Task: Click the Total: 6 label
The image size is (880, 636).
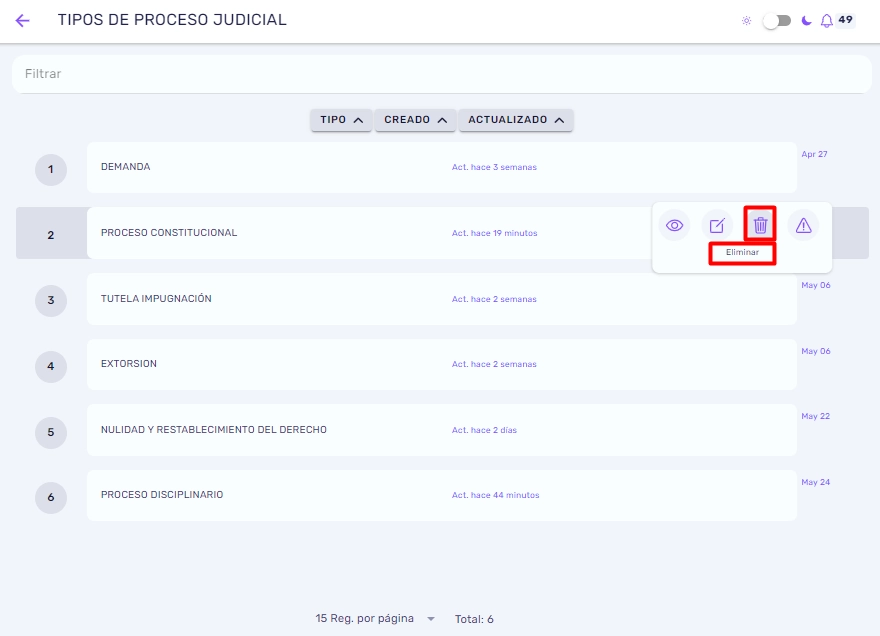Action: pyautogui.click(x=474, y=619)
